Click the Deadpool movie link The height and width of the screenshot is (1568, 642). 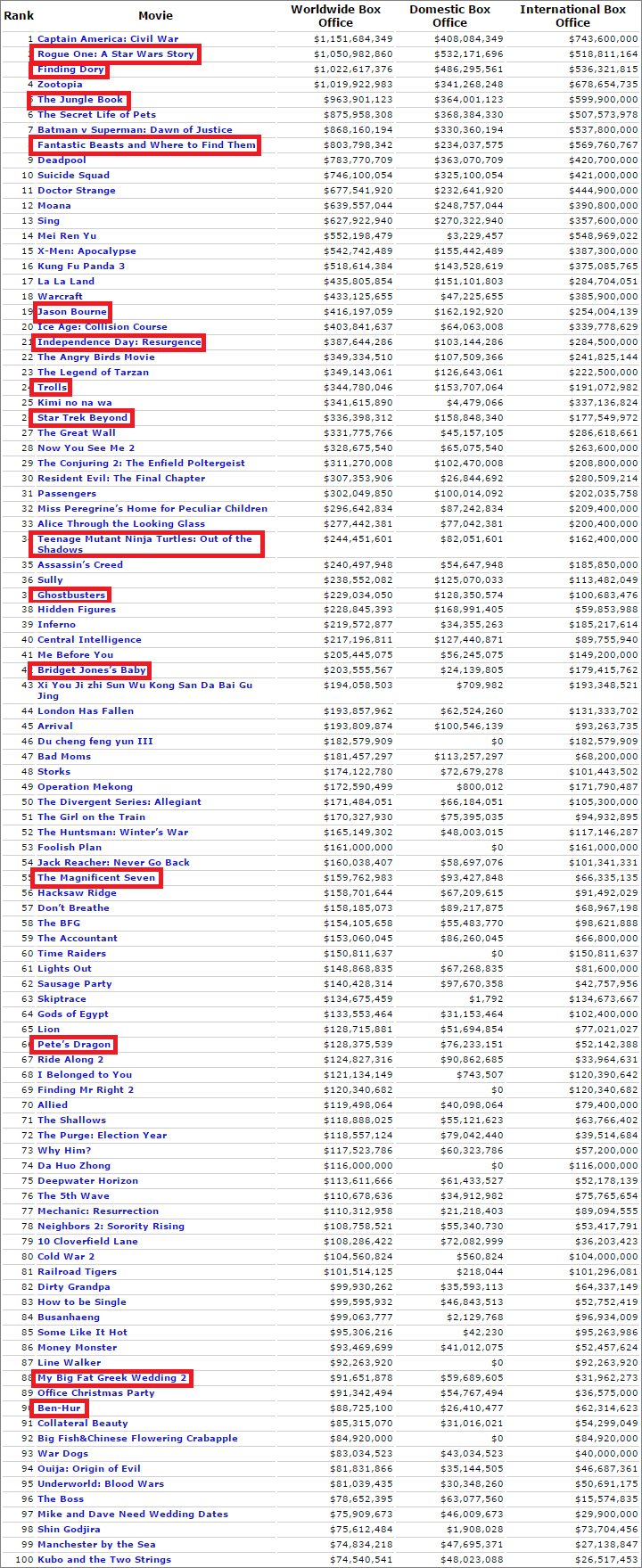coord(62,160)
